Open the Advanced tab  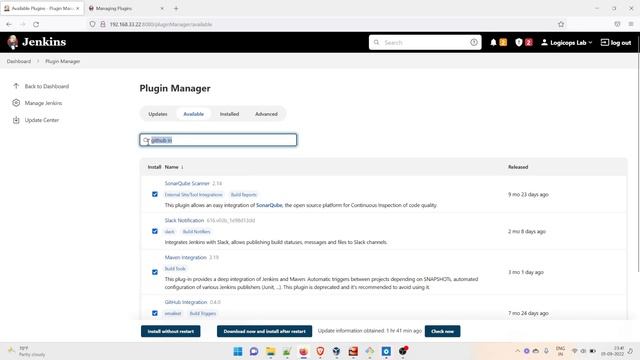[266, 114]
